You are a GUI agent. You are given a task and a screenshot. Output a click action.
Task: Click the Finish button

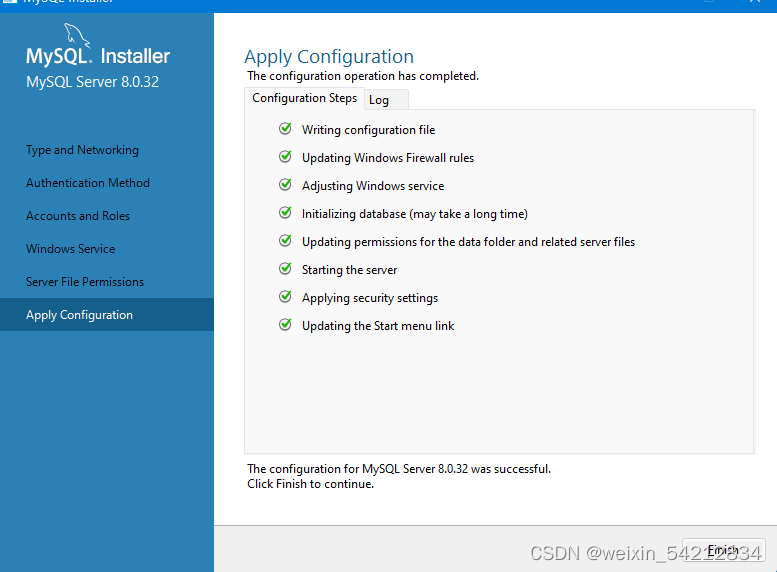[723, 550]
